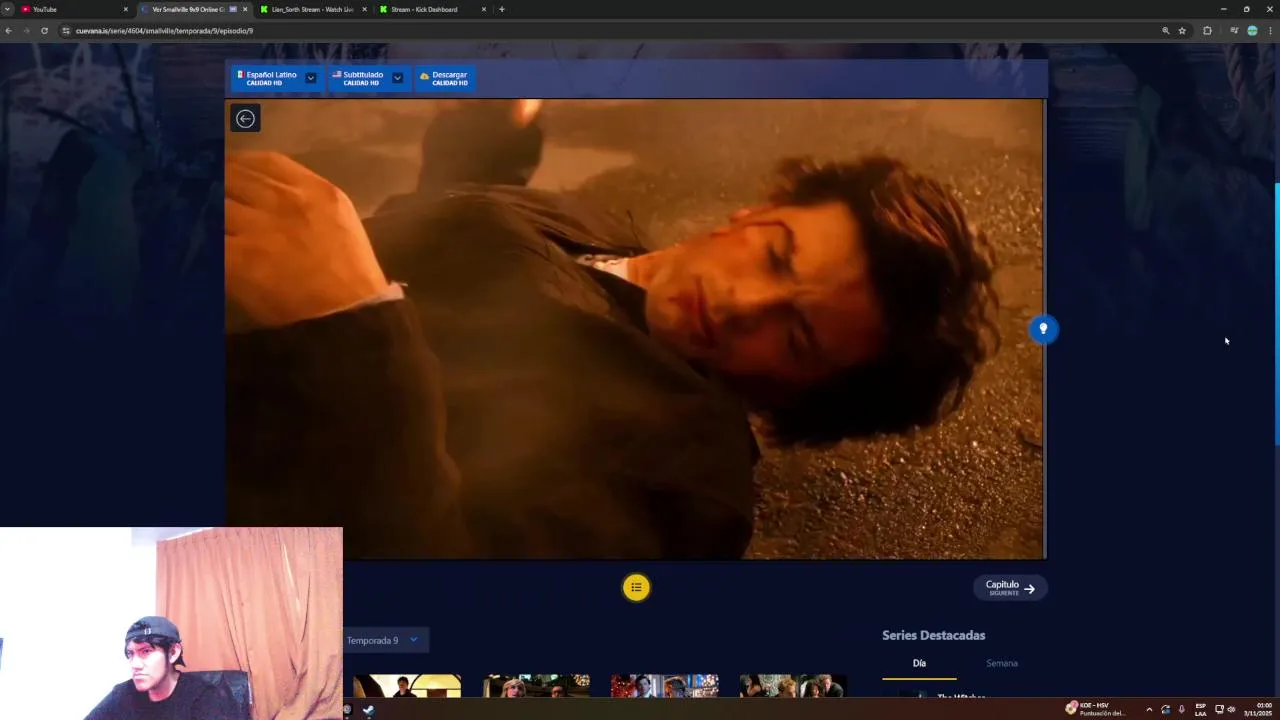Click the browser forward arrow
The image size is (1280, 720).
26,31
